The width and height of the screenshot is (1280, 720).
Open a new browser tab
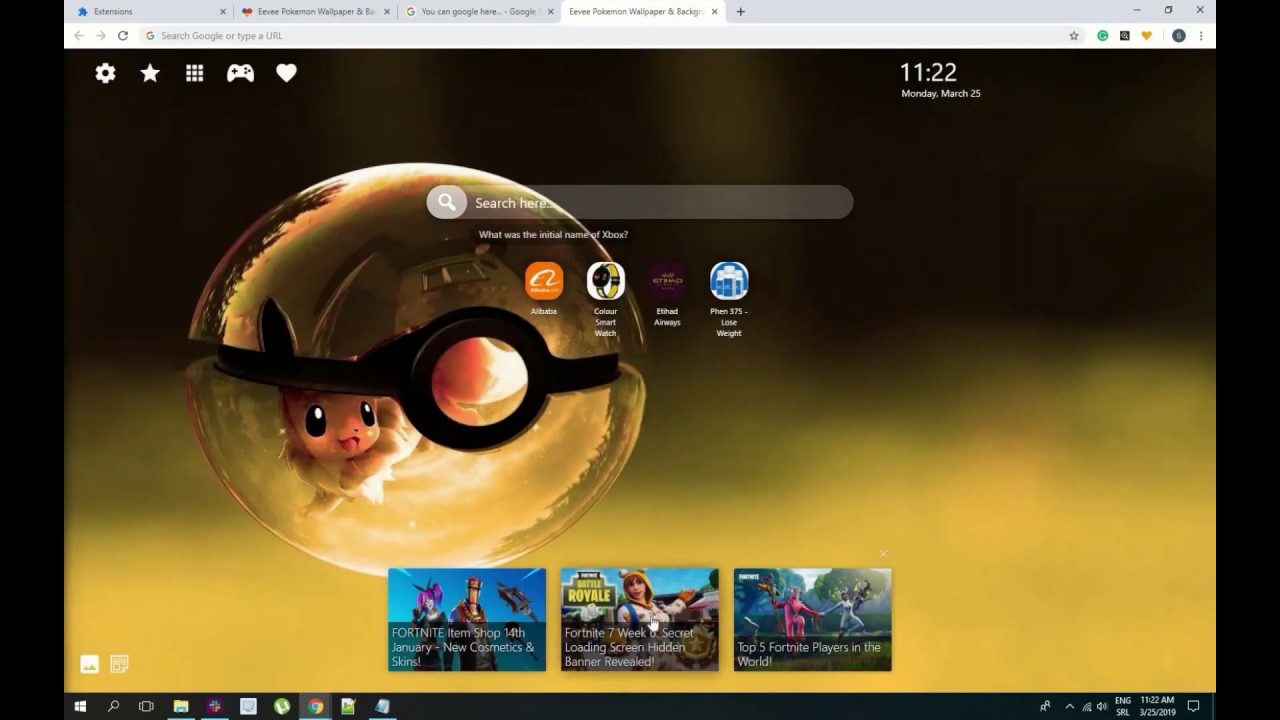coord(740,12)
